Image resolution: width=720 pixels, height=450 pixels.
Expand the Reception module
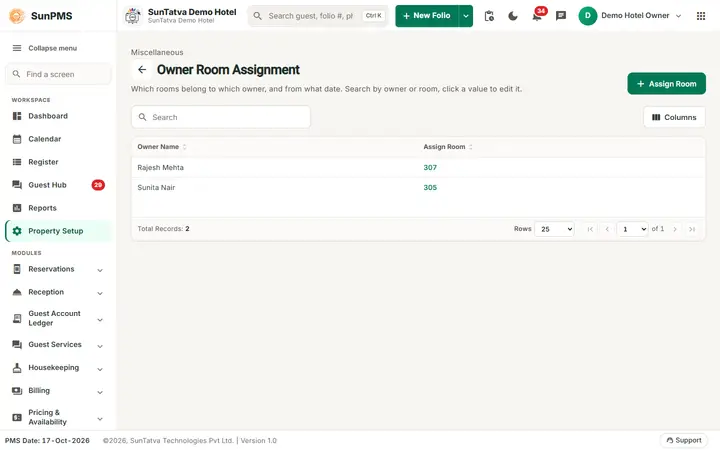[58, 292]
